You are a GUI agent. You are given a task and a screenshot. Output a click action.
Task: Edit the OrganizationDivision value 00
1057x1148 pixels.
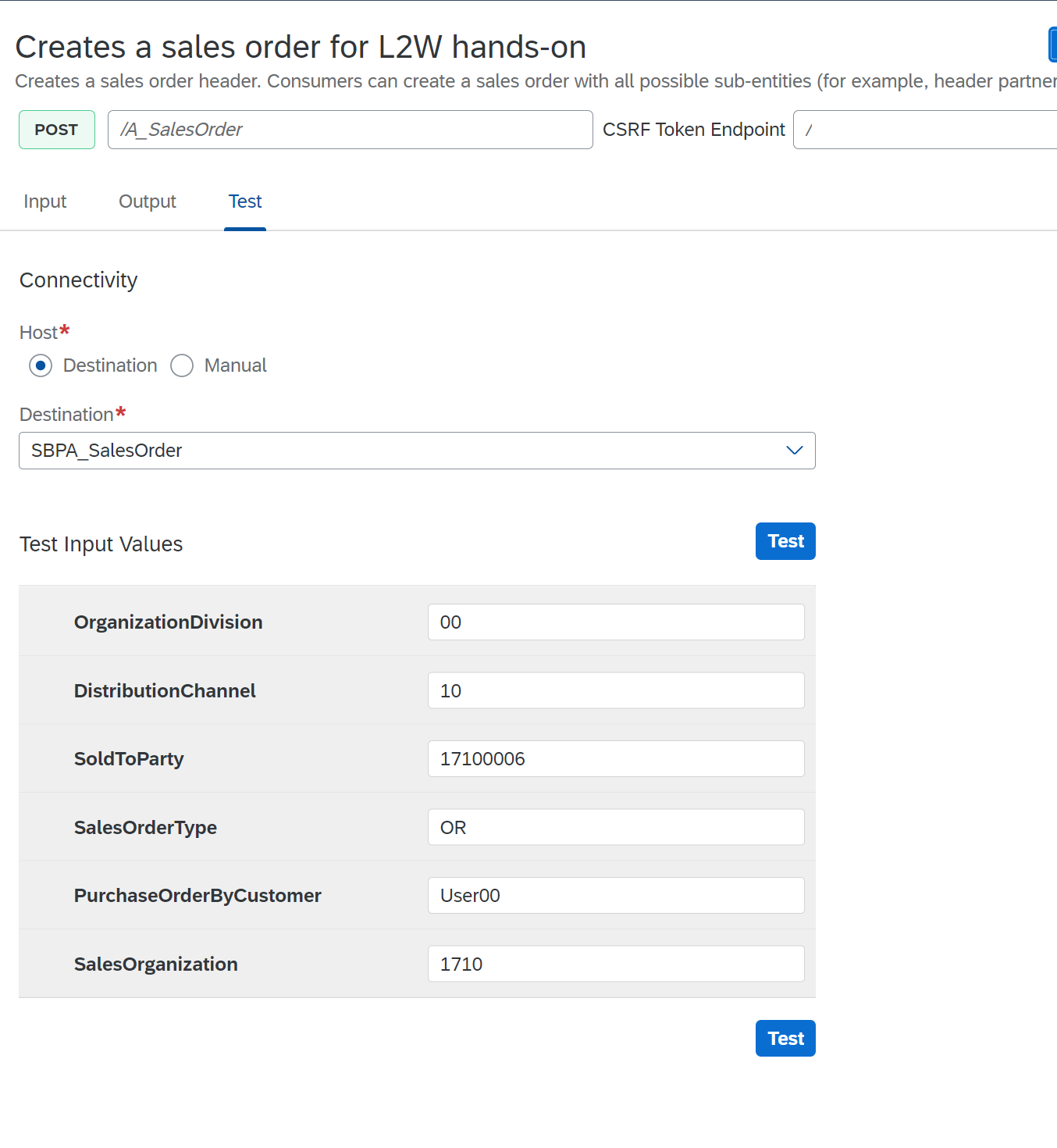pyautogui.click(x=616, y=622)
